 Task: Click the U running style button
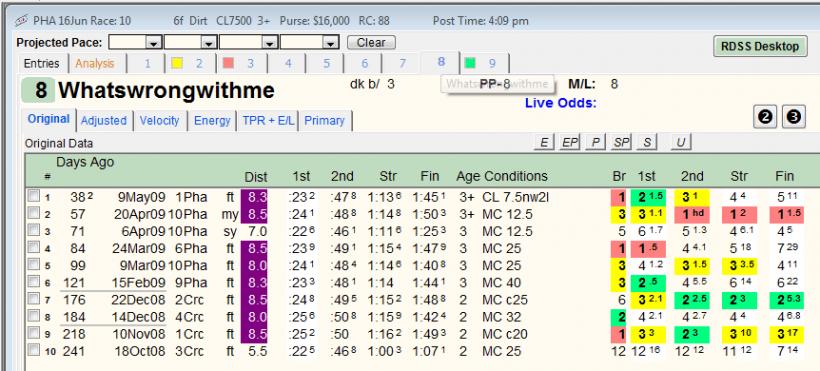[x=681, y=142]
